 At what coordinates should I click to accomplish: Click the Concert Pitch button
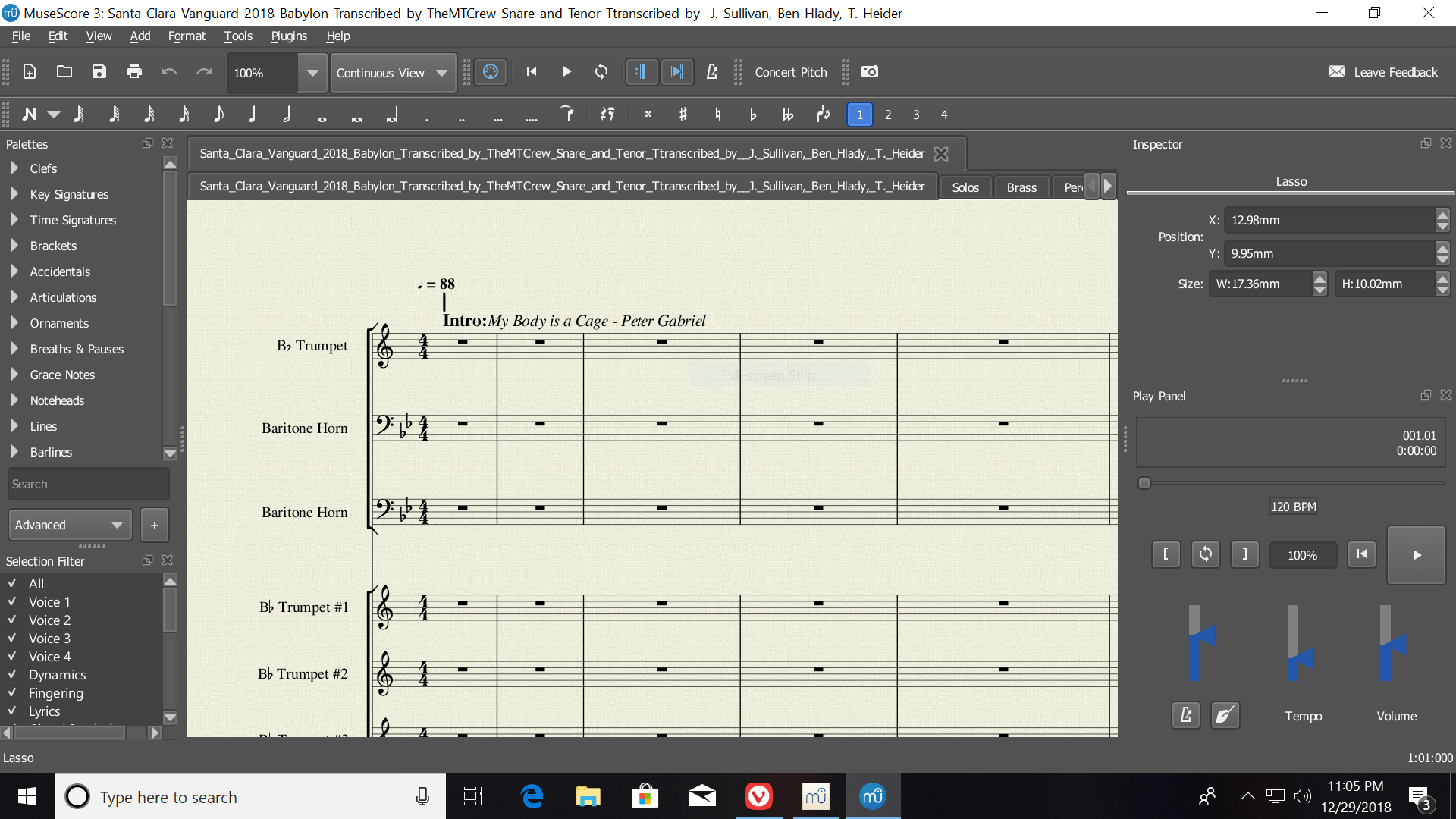coord(790,72)
